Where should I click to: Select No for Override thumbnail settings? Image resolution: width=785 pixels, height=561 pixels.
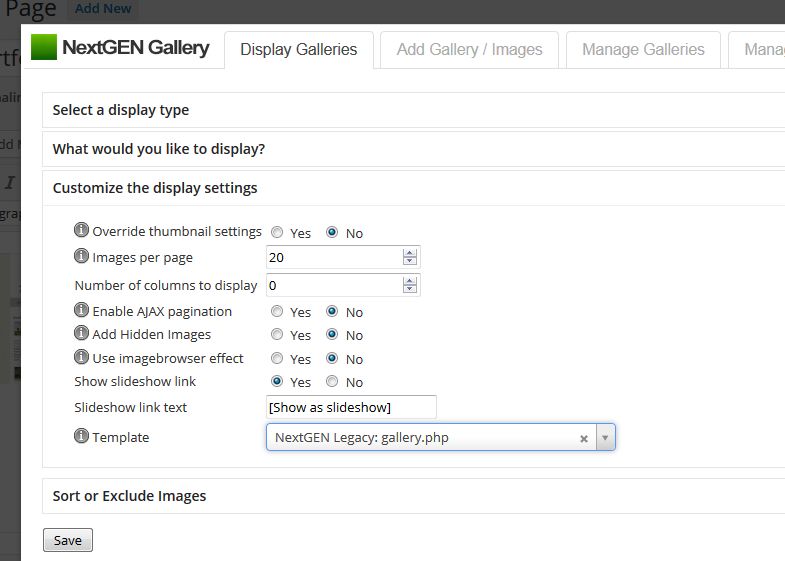(x=332, y=232)
